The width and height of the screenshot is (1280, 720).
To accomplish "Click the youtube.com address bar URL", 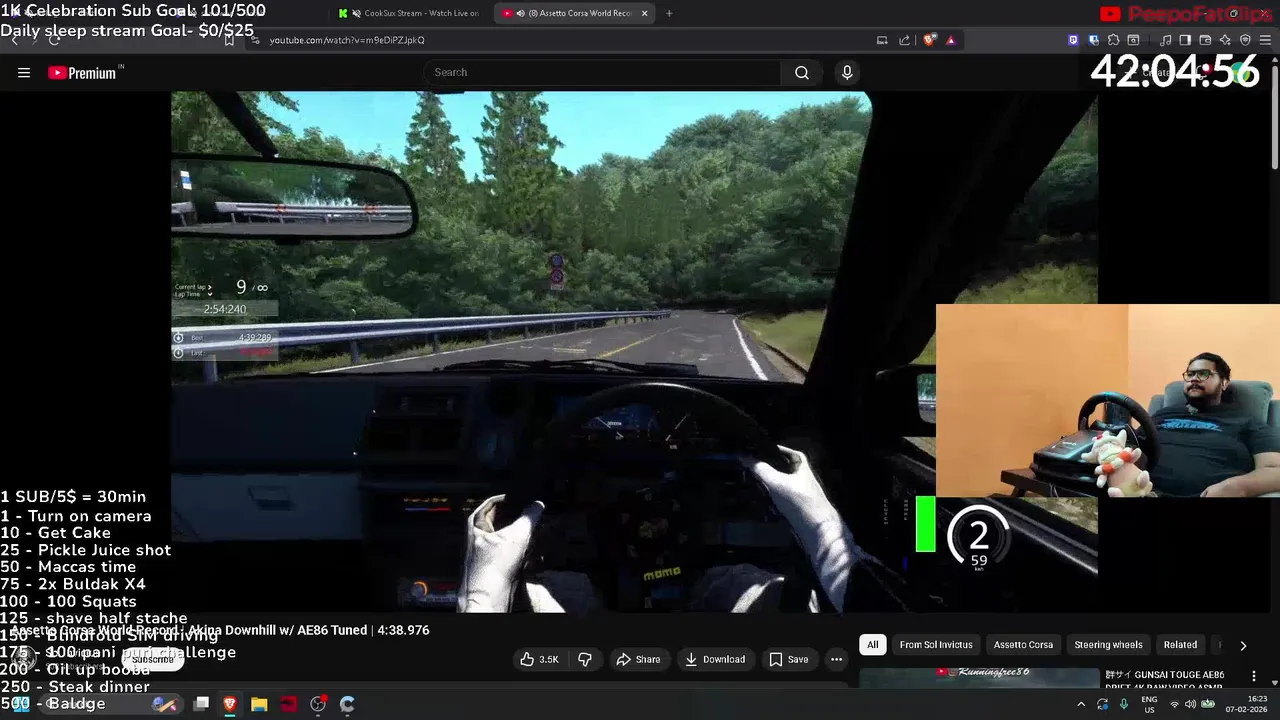I will click(347, 40).
